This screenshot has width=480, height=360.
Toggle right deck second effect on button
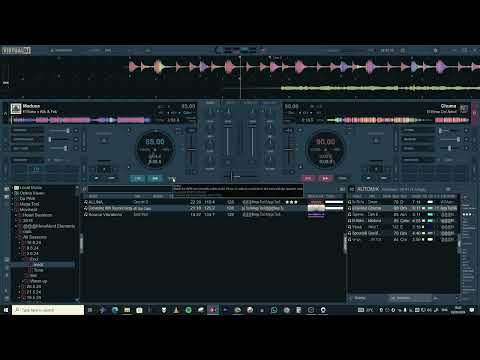tap(466, 139)
